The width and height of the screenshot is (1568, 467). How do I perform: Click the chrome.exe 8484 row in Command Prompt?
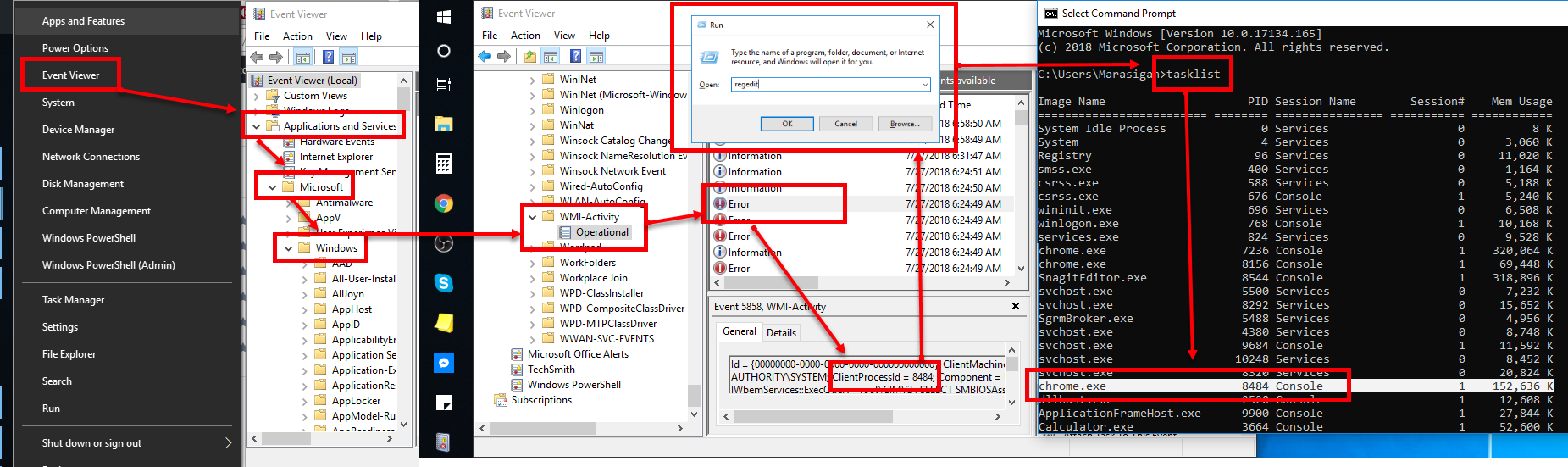[x=1296, y=386]
